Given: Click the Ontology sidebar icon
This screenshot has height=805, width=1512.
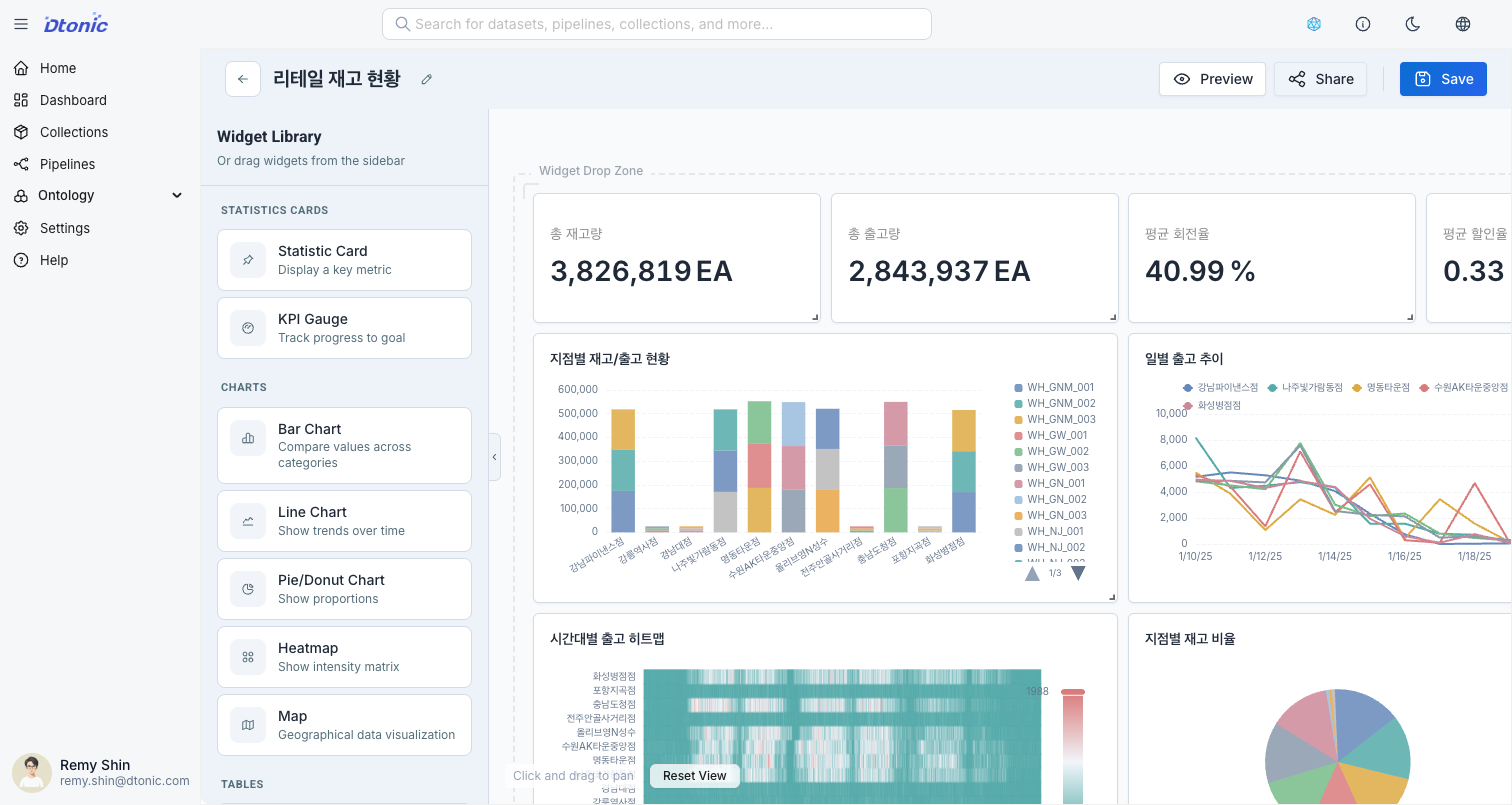Looking at the screenshot, I should (x=20, y=195).
